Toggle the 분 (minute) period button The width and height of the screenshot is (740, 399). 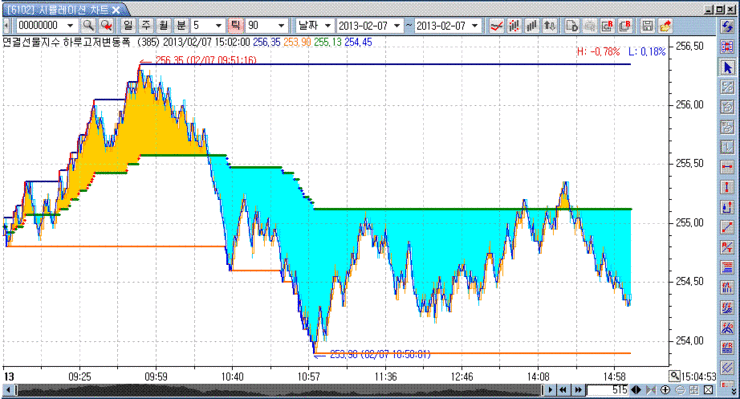pos(181,25)
